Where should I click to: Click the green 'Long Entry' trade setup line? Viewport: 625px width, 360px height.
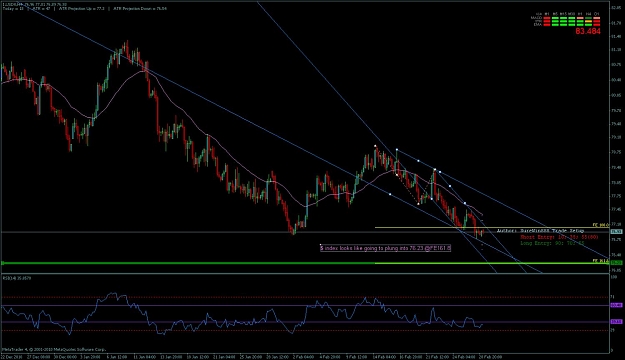[x=552, y=243]
